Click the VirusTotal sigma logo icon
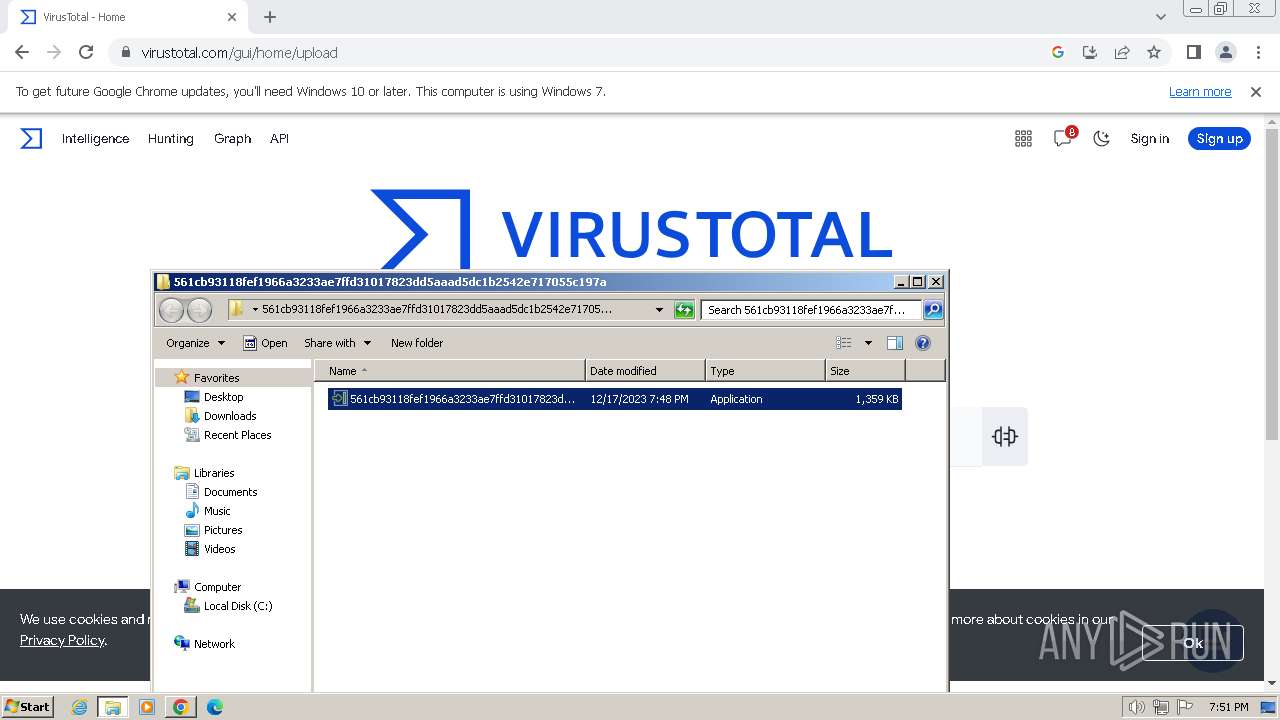The width and height of the screenshot is (1280, 720). click(32, 138)
